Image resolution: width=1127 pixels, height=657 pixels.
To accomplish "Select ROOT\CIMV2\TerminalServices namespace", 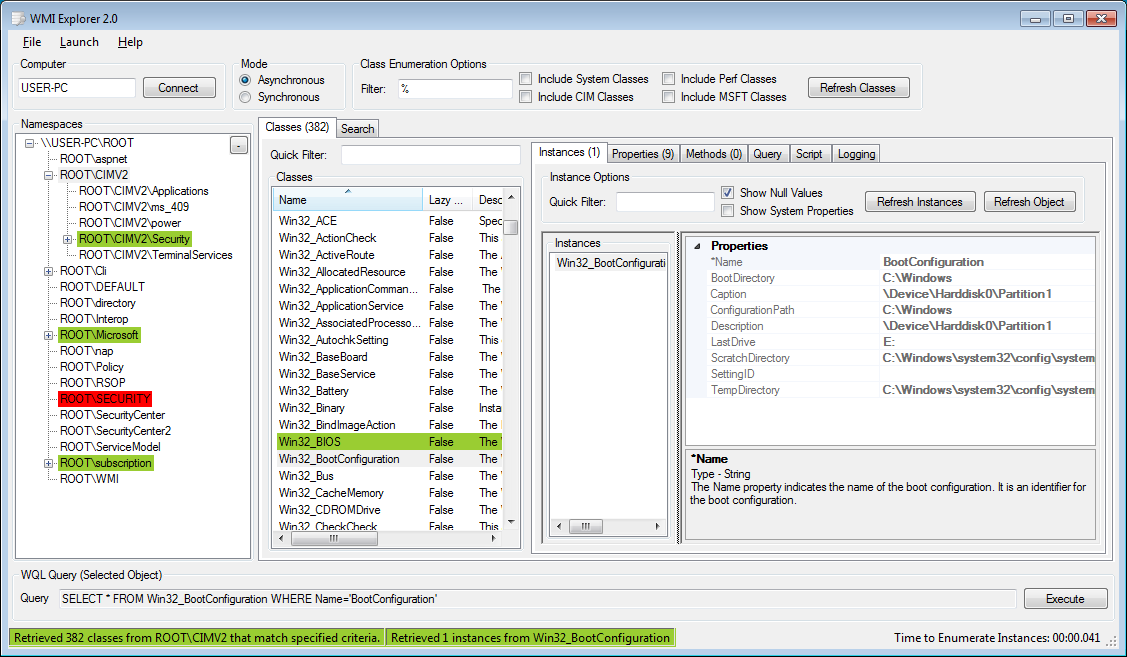I will 155,255.
